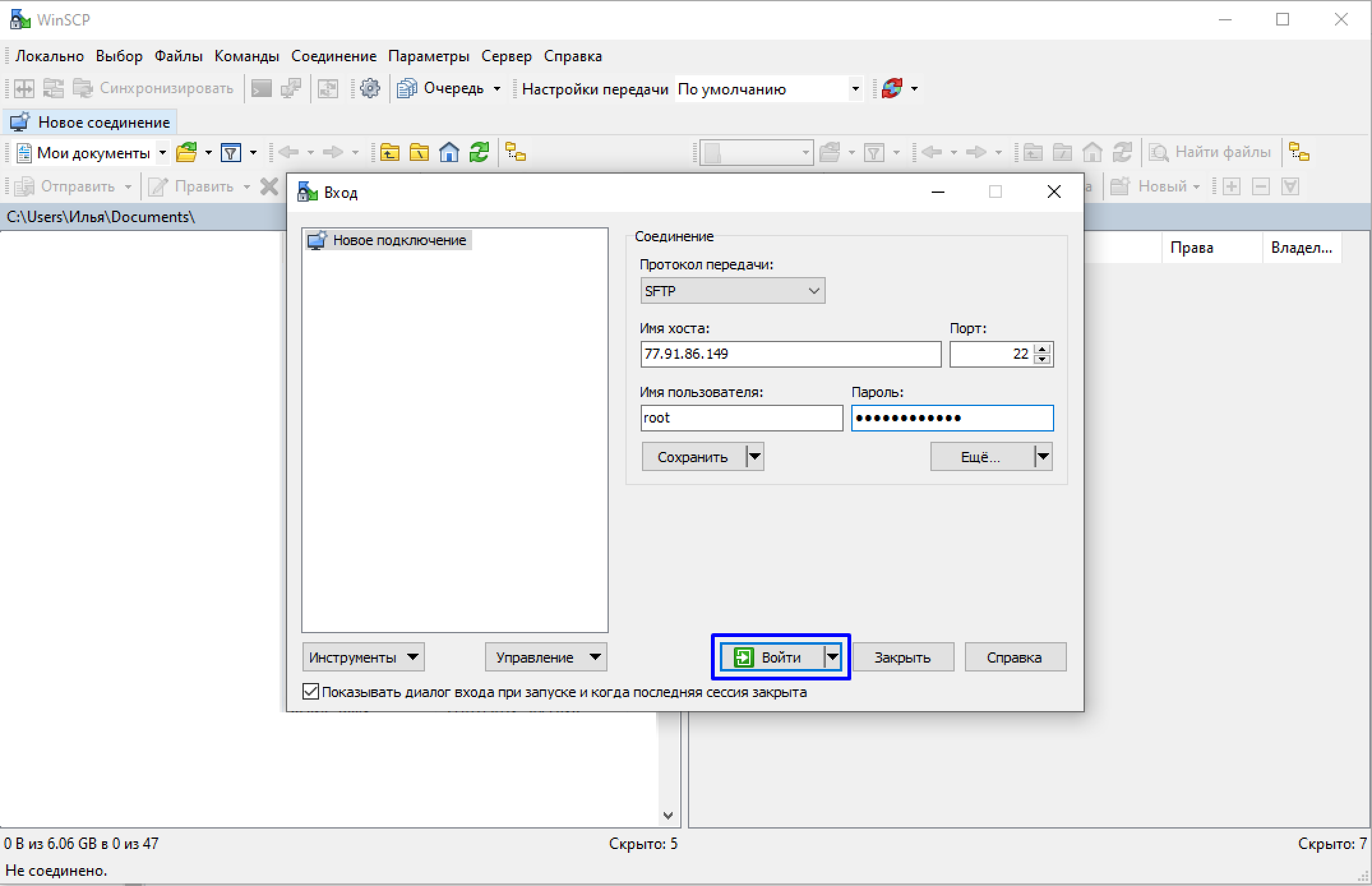Viewport: 1372px width, 886px height.
Task: Click the settings gear icon in toolbar
Action: coord(370,88)
